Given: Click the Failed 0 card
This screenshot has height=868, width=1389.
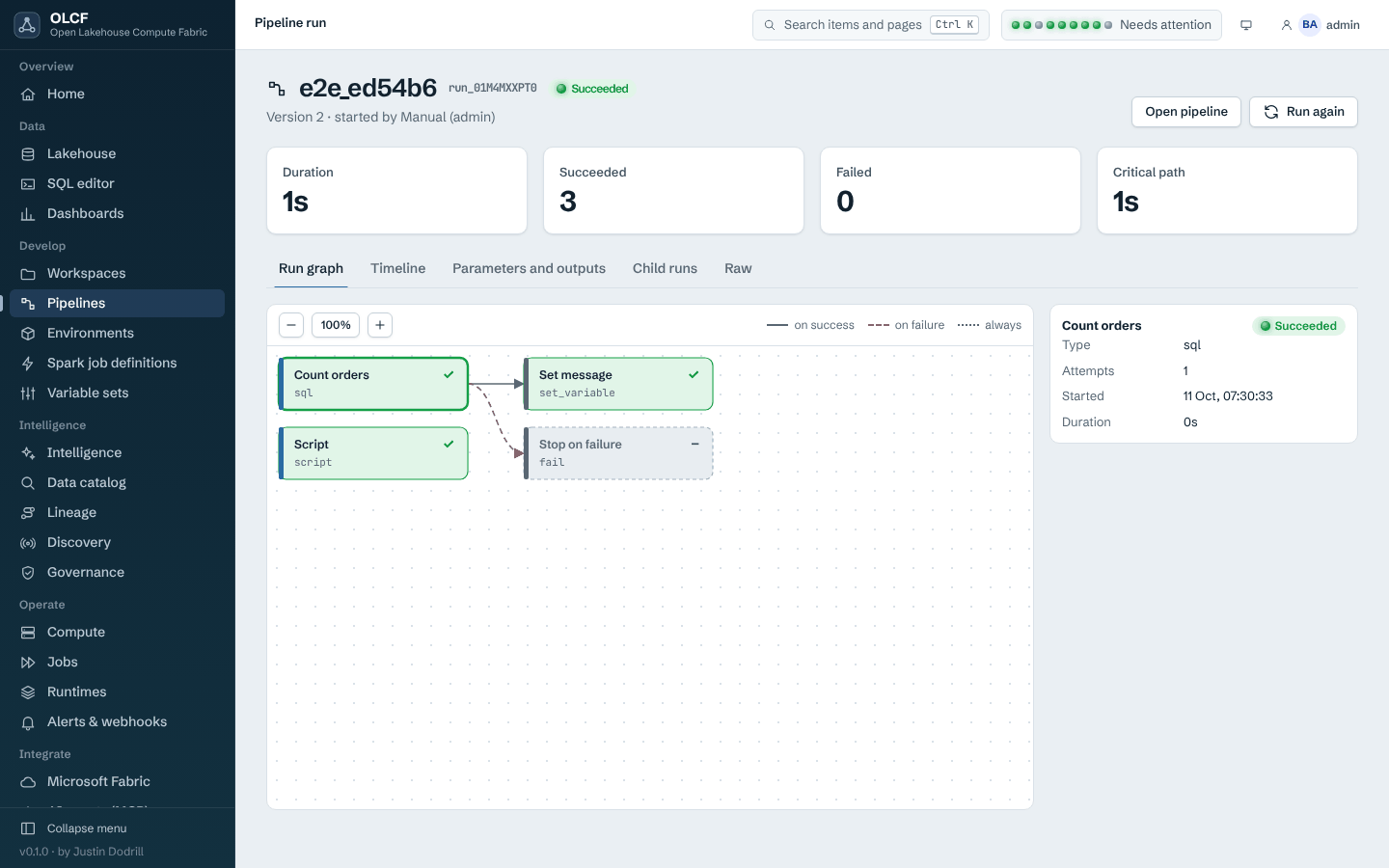Looking at the screenshot, I should tap(950, 190).
